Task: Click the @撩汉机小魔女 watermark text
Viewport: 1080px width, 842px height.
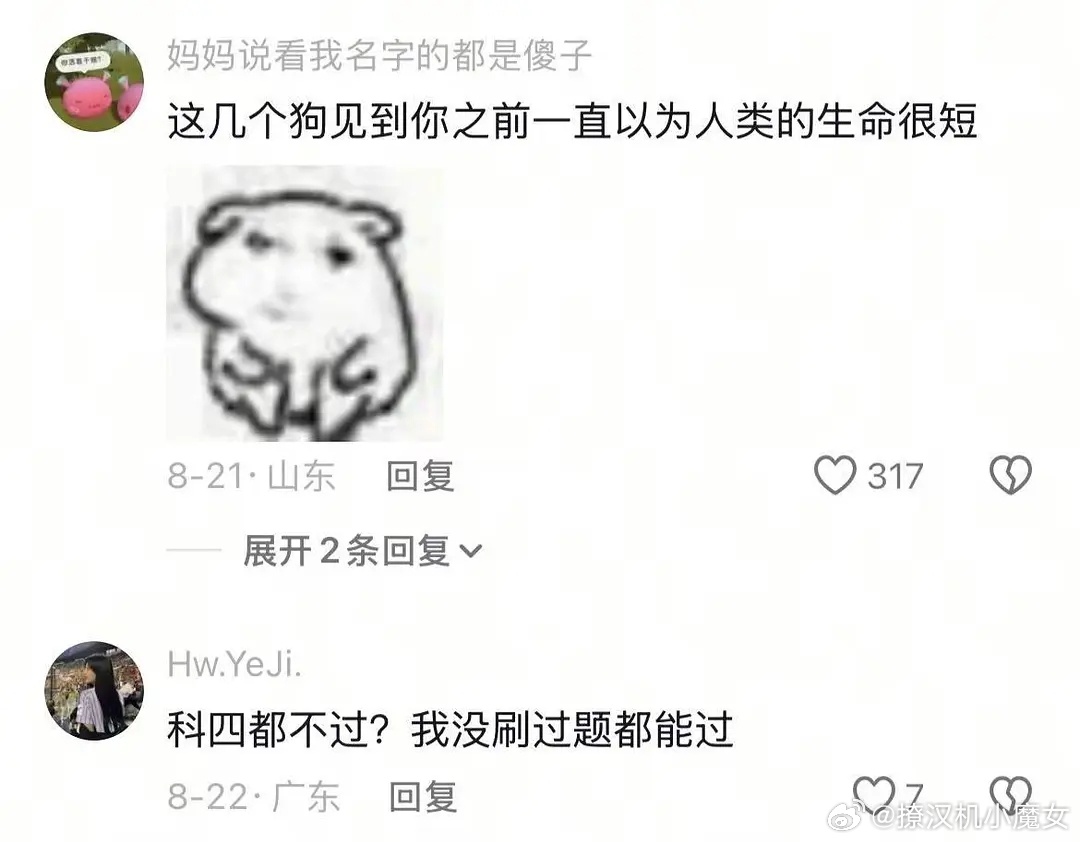Action: pos(970,818)
